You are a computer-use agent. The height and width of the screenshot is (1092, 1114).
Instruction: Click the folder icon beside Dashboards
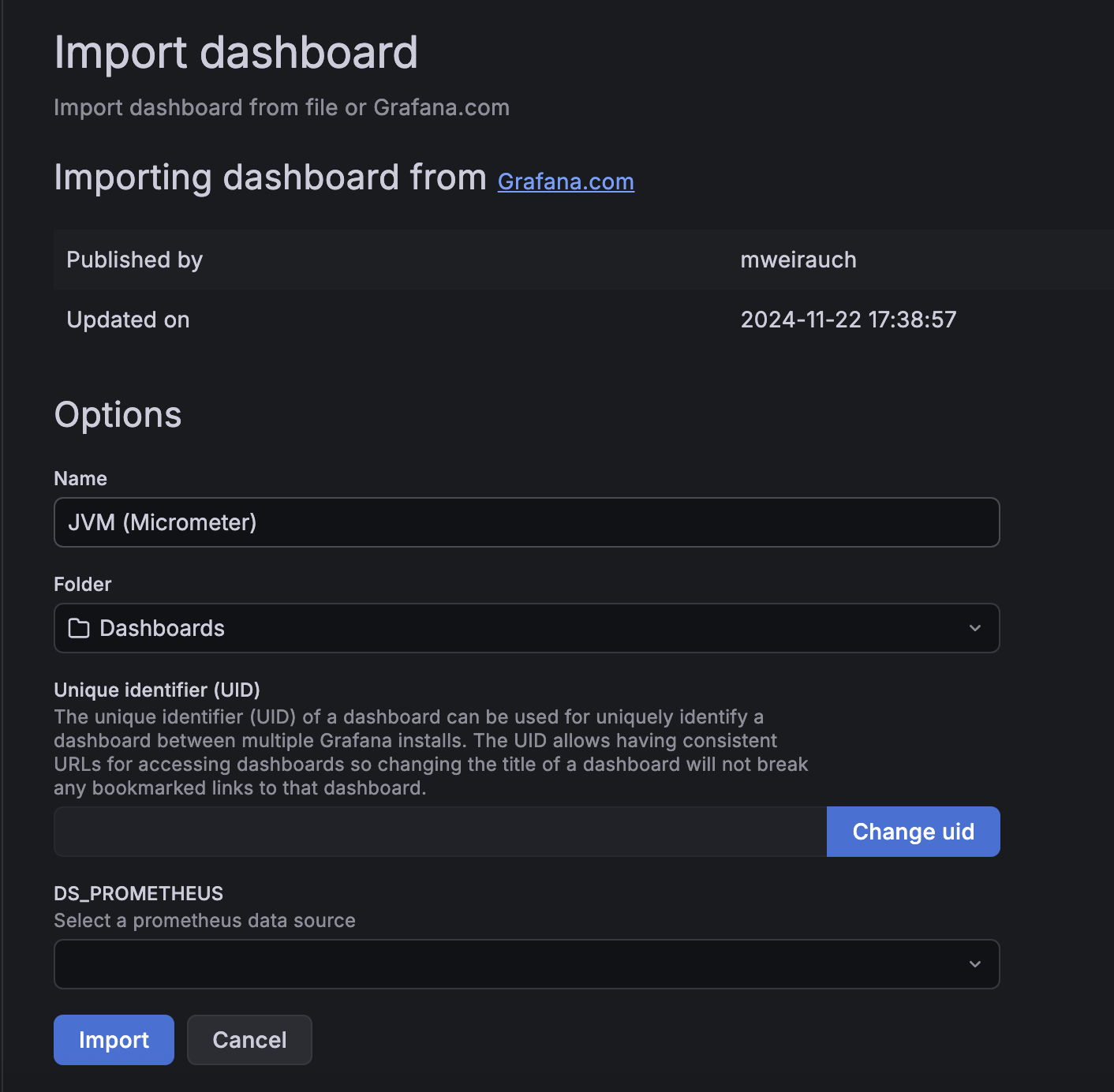click(79, 628)
